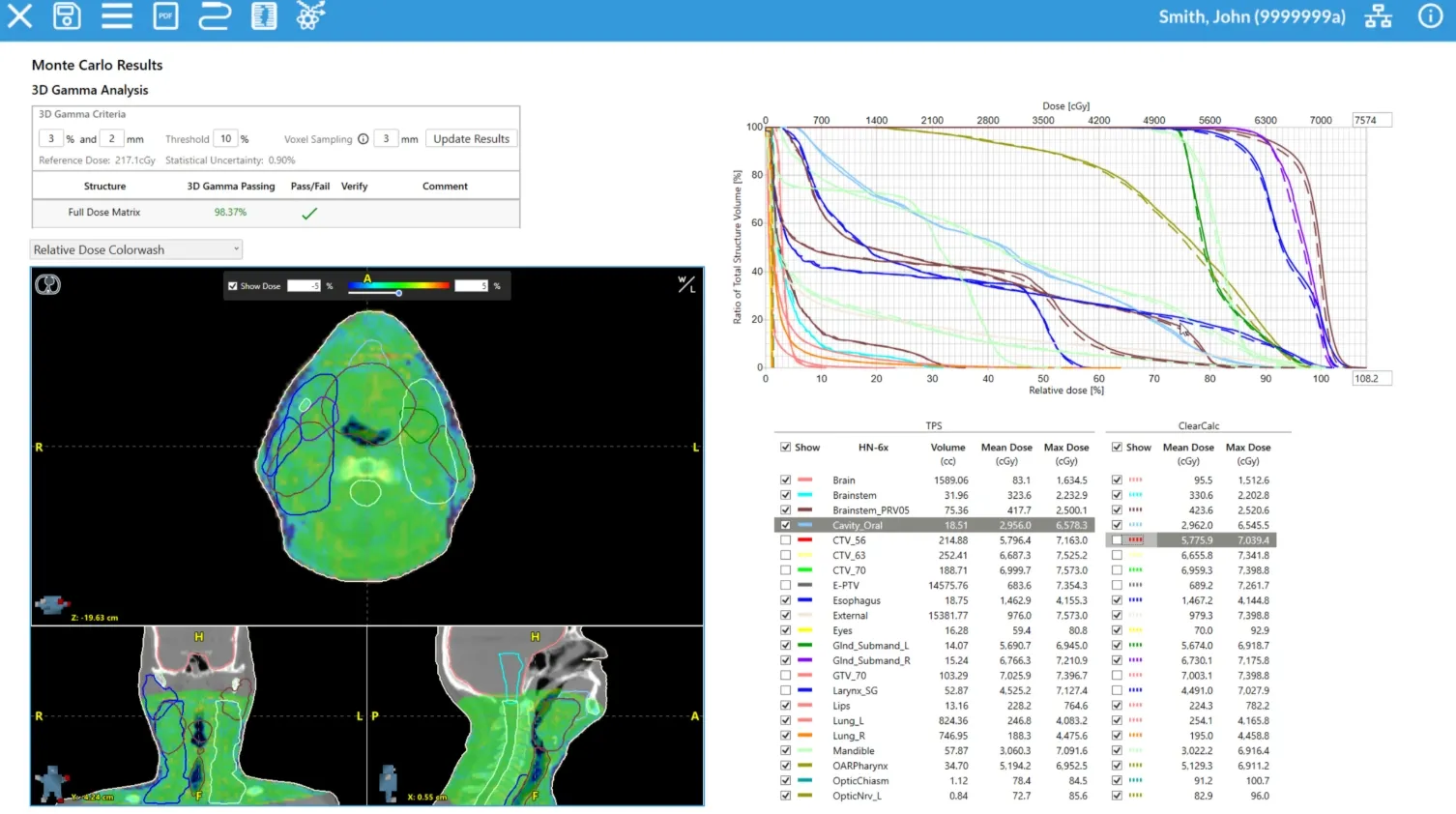Open the site hierarchy network icon
Viewport: 1456px width, 814px height.
(x=1379, y=15)
